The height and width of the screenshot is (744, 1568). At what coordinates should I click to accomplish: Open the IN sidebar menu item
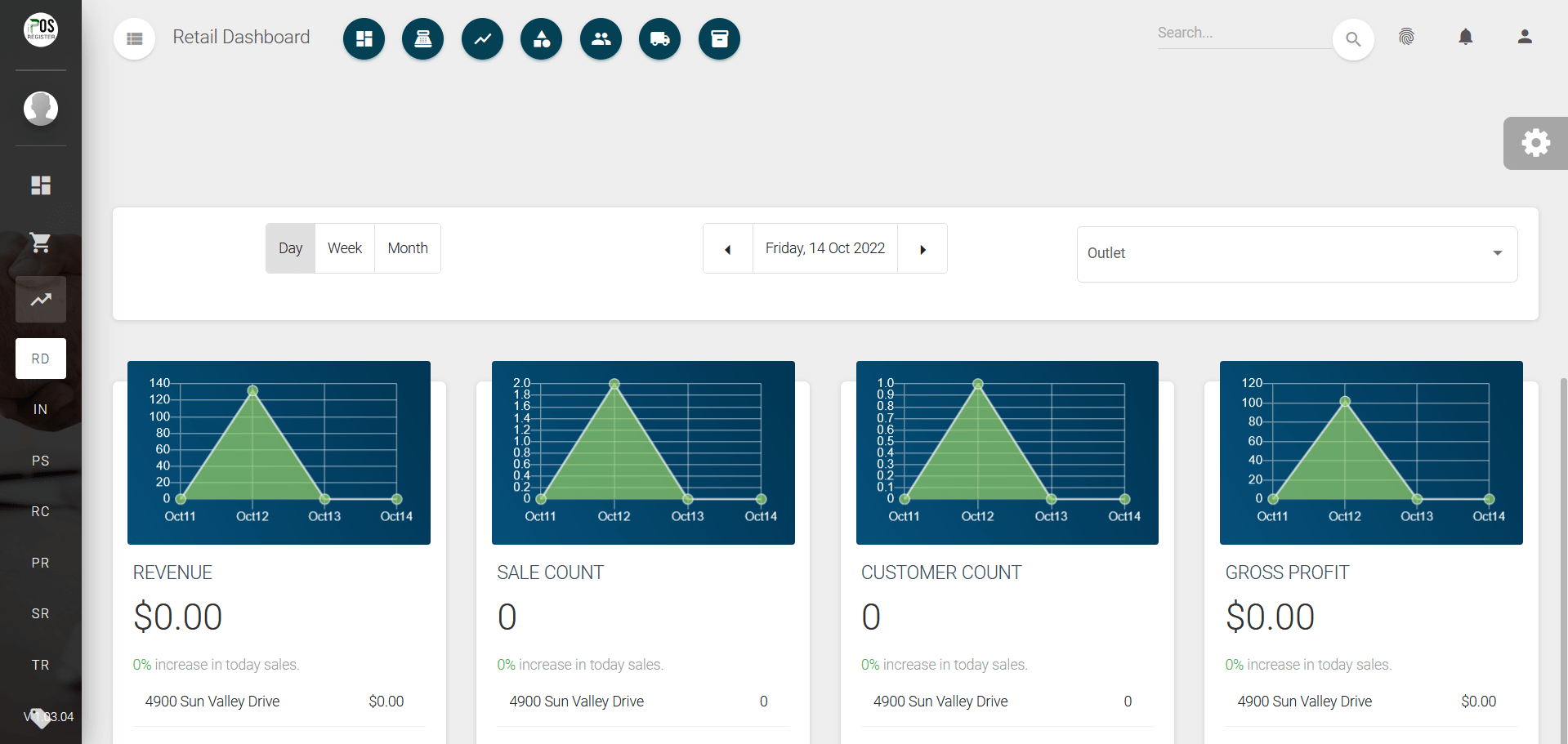[40, 409]
